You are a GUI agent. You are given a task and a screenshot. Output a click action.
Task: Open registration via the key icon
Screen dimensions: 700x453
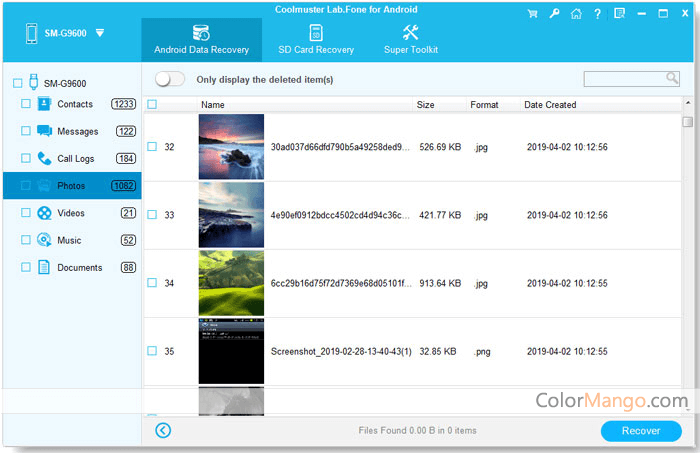point(551,14)
